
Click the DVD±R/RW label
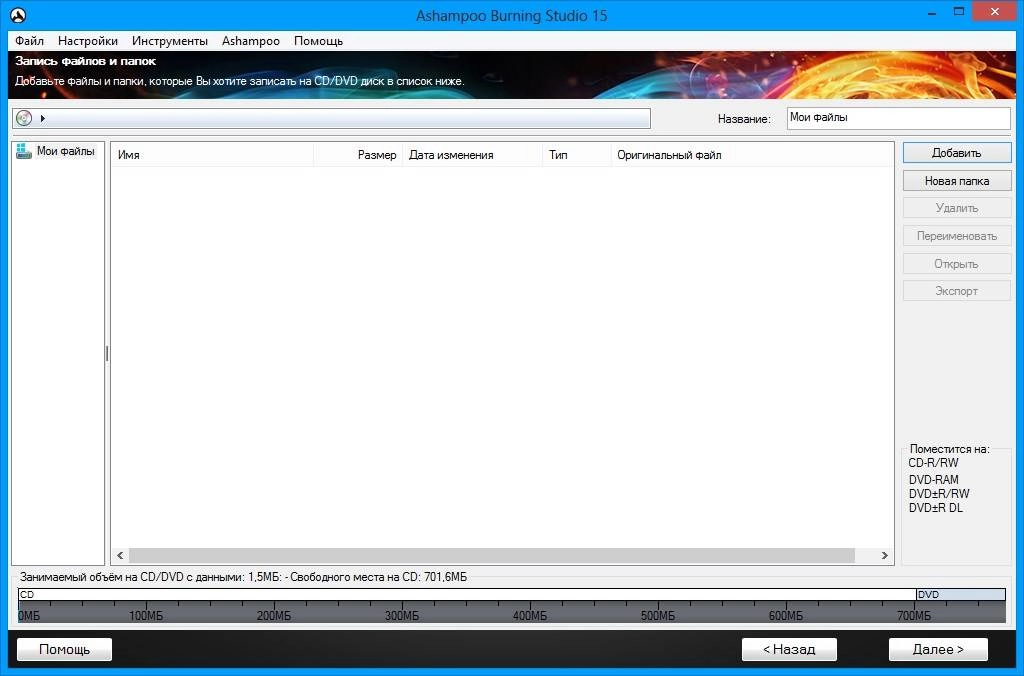[939, 494]
